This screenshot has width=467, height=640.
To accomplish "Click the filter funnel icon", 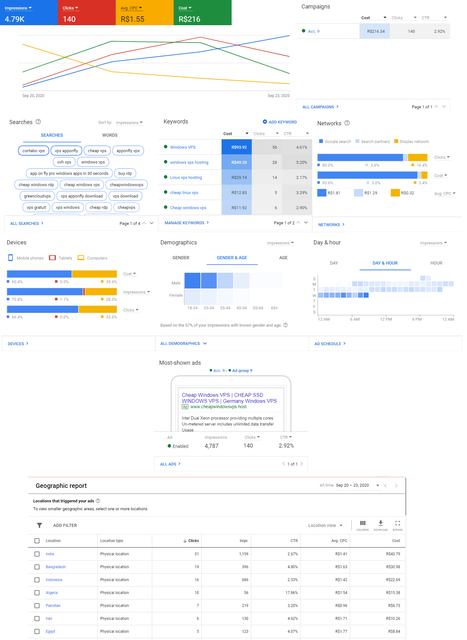I will point(39,525).
